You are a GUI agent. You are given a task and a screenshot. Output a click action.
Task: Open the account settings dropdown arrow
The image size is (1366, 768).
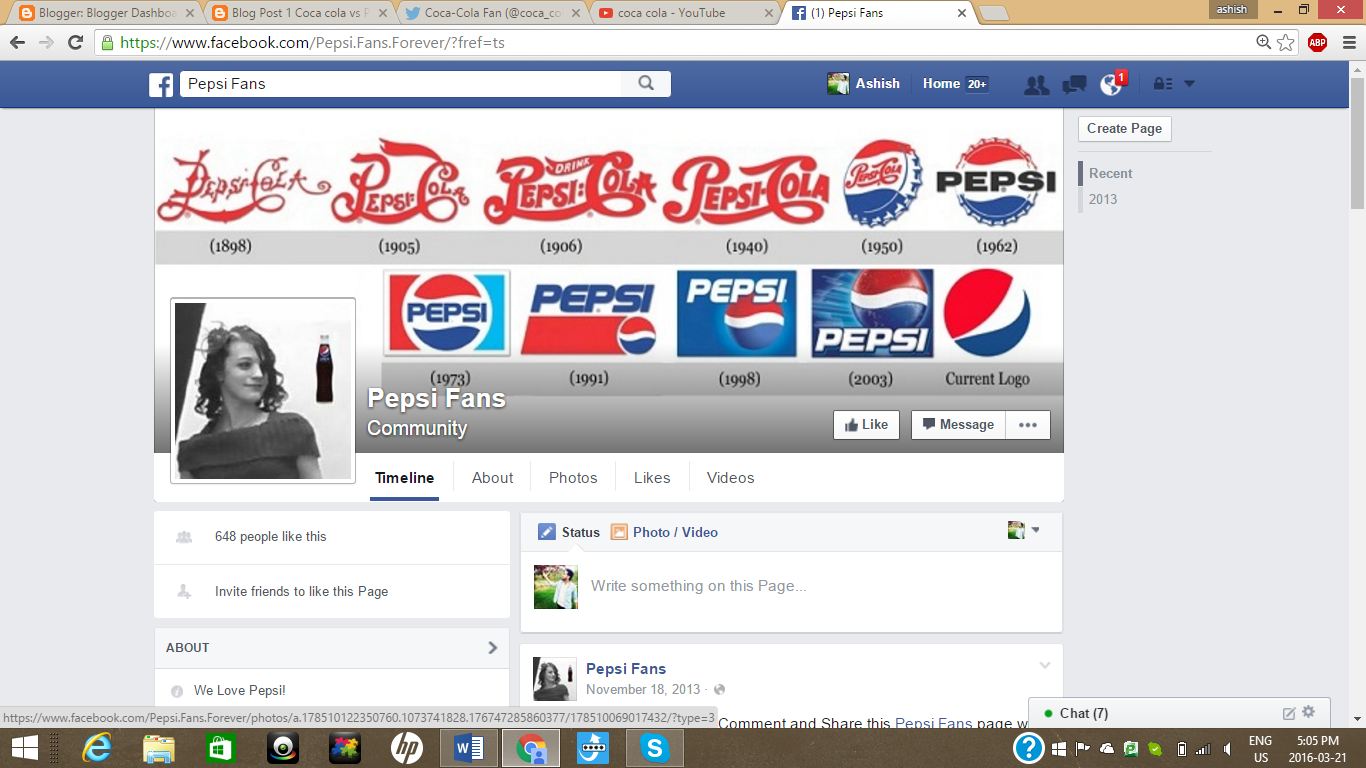[x=1188, y=84]
